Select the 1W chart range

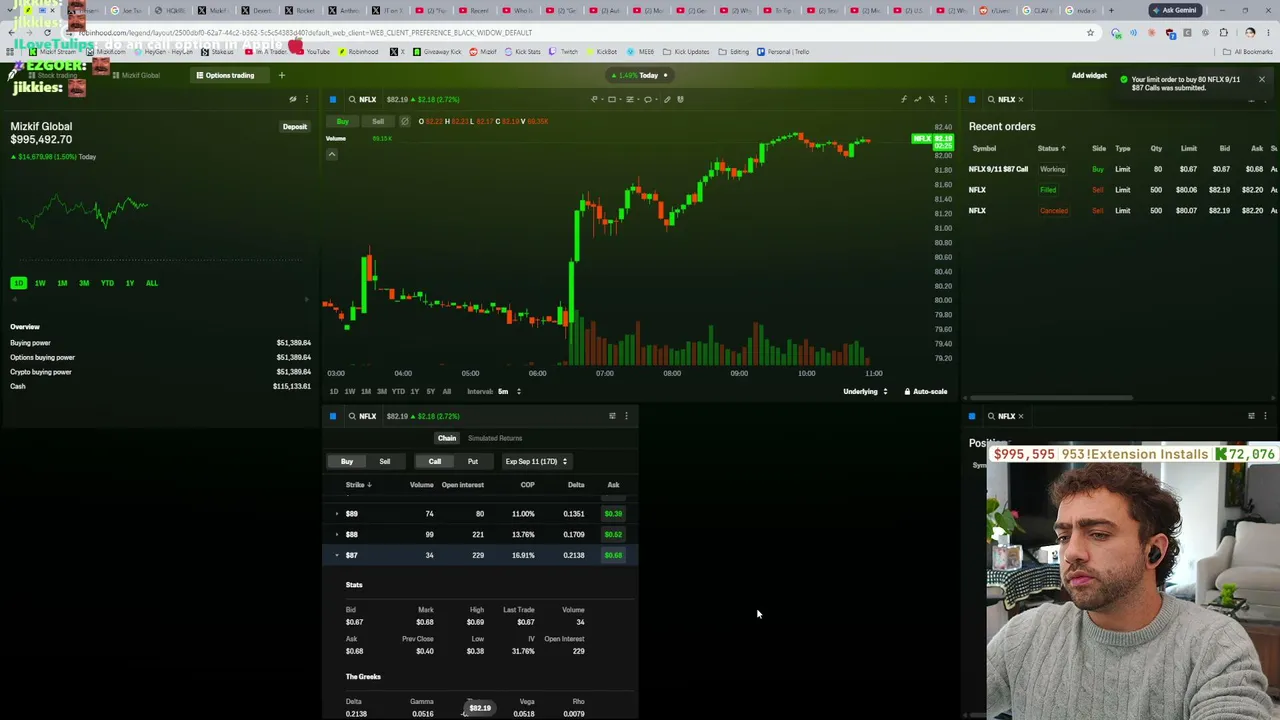pos(350,391)
